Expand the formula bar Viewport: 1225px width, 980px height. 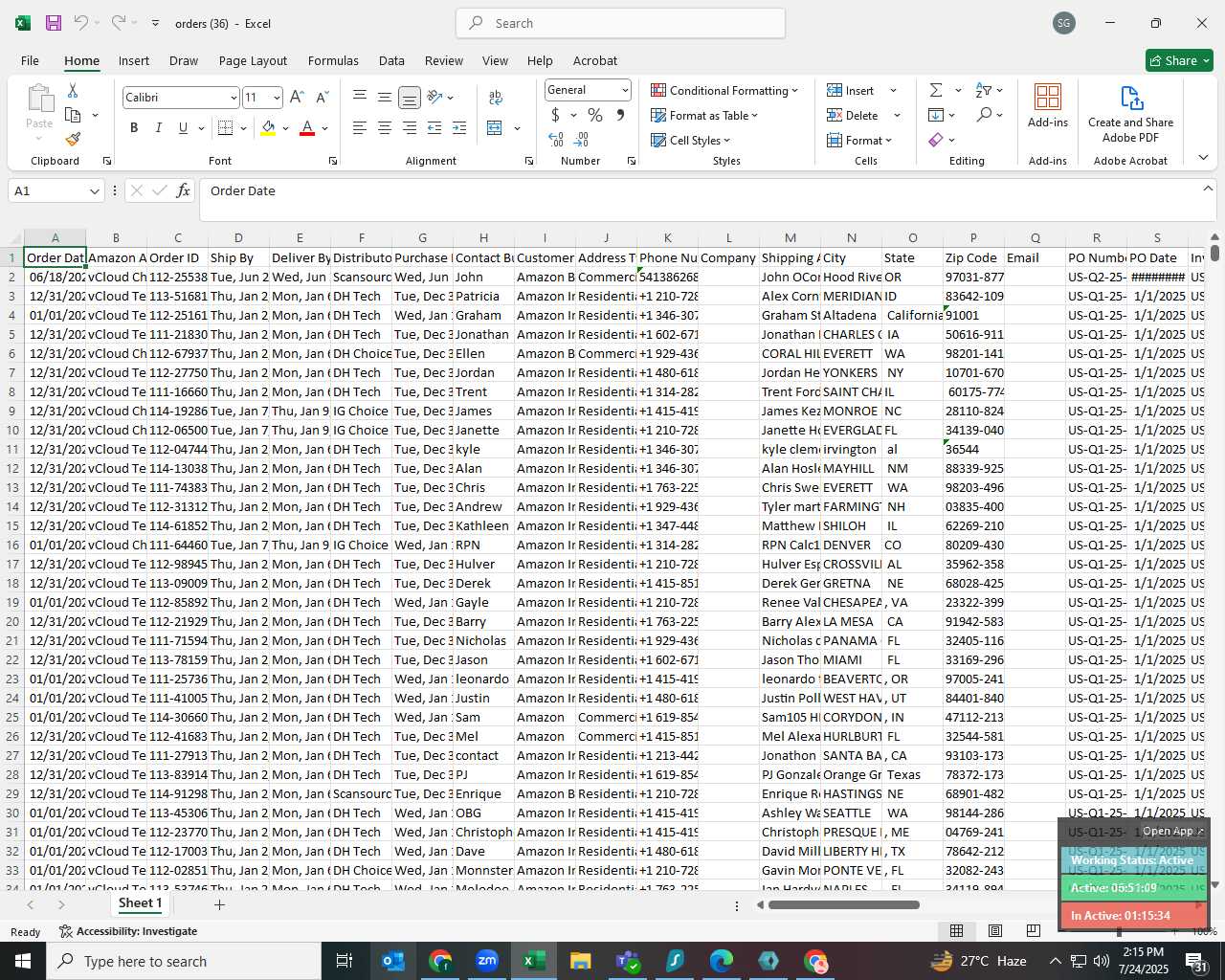coord(1208,189)
